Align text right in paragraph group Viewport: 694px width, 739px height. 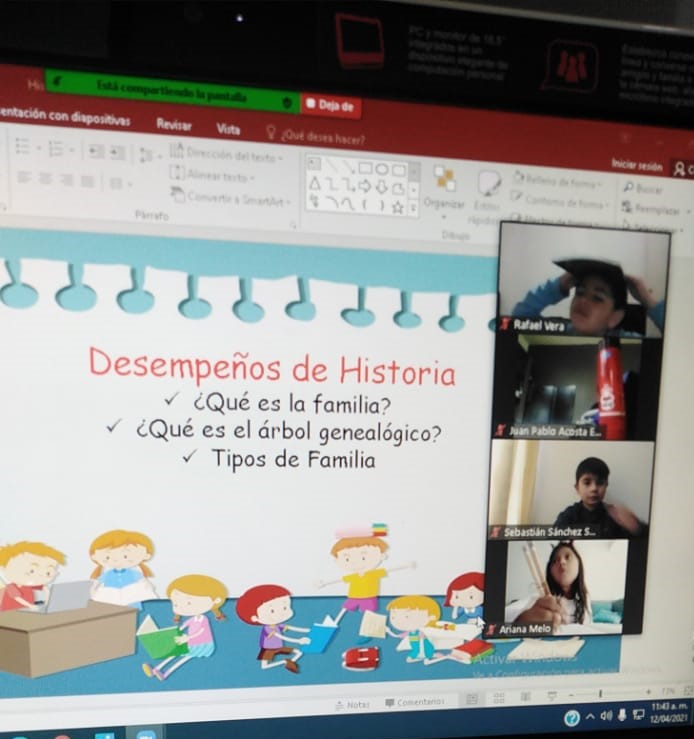66,180
